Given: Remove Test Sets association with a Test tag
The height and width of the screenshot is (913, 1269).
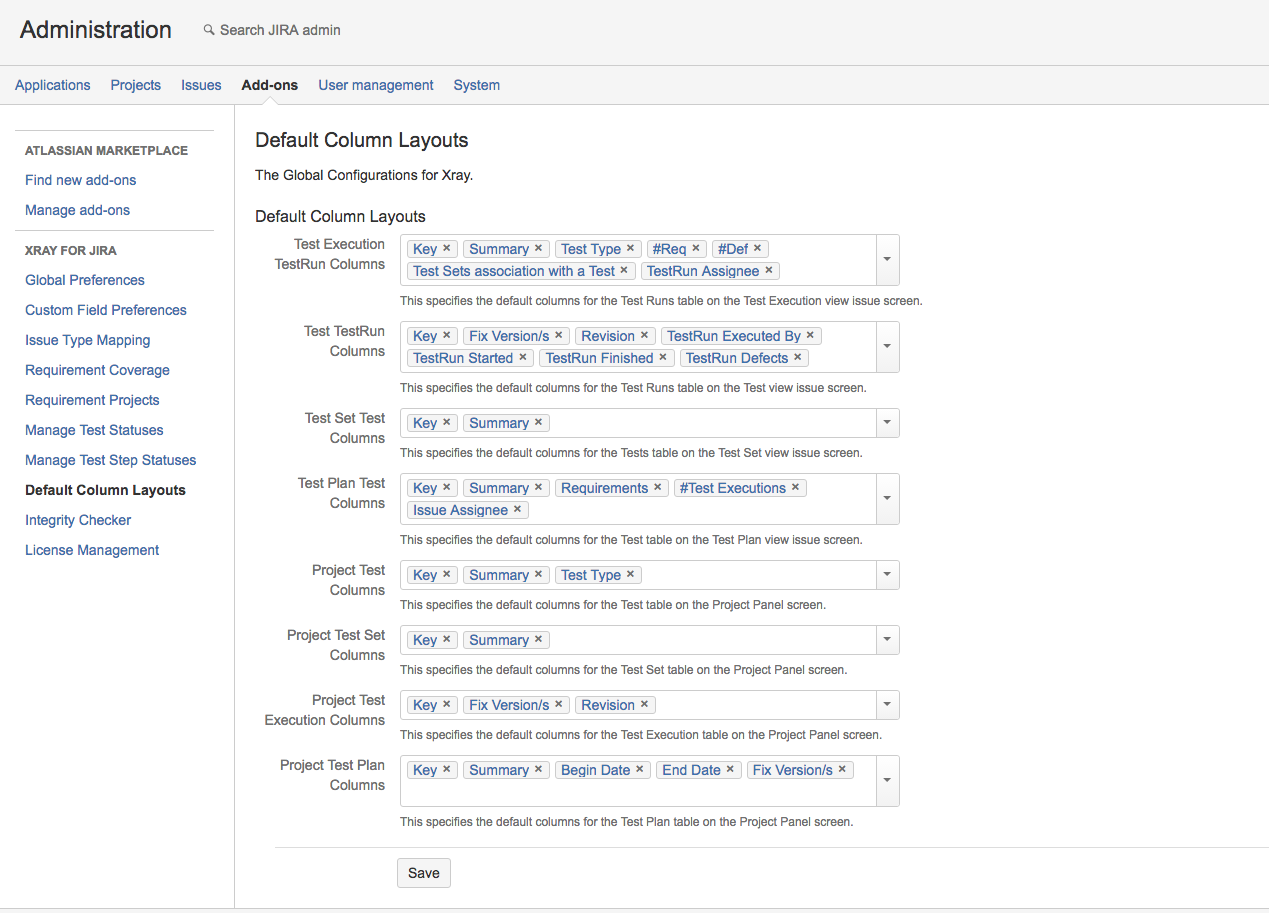Looking at the screenshot, I should click(x=624, y=270).
